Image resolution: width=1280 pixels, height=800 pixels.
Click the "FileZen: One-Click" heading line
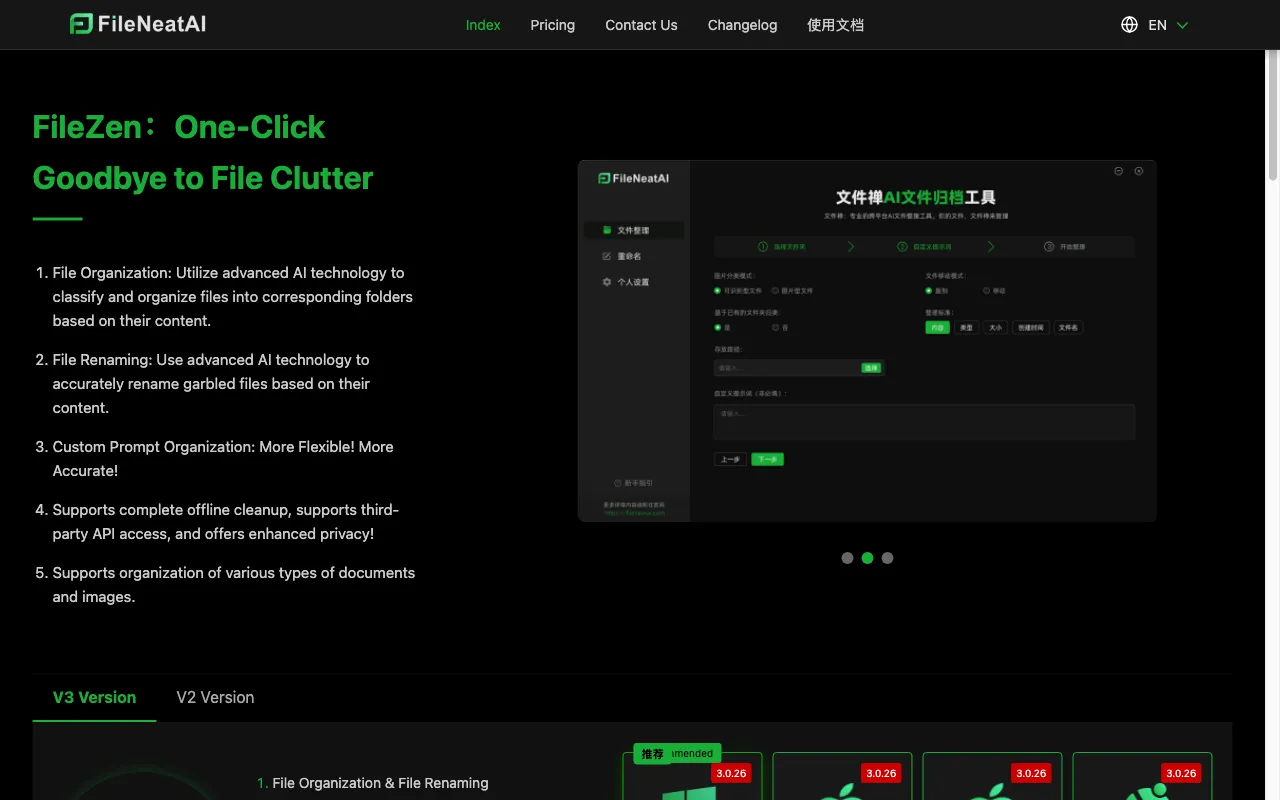[x=179, y=127]
